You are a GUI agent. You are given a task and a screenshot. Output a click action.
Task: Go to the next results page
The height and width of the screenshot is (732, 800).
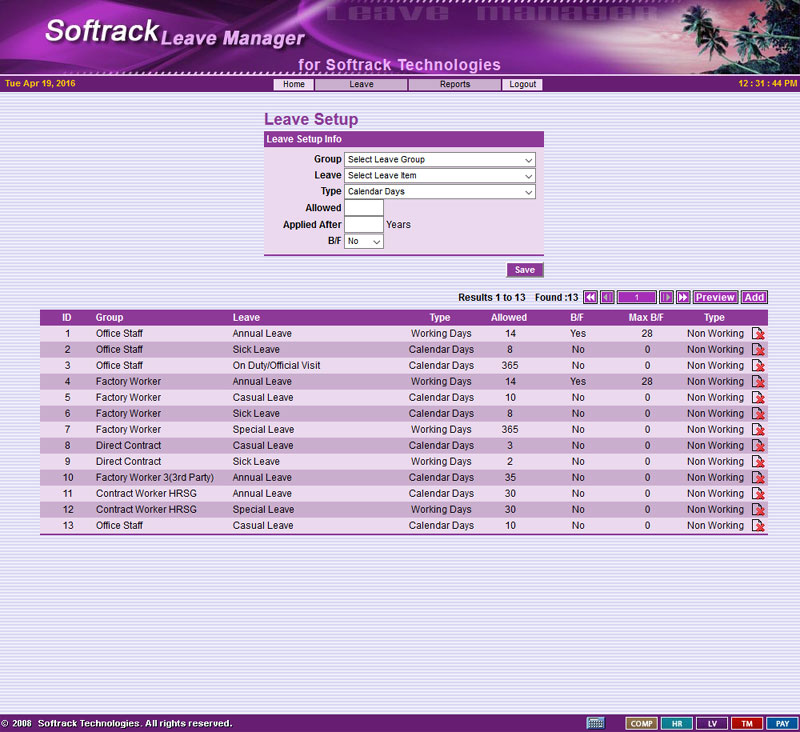667,297
